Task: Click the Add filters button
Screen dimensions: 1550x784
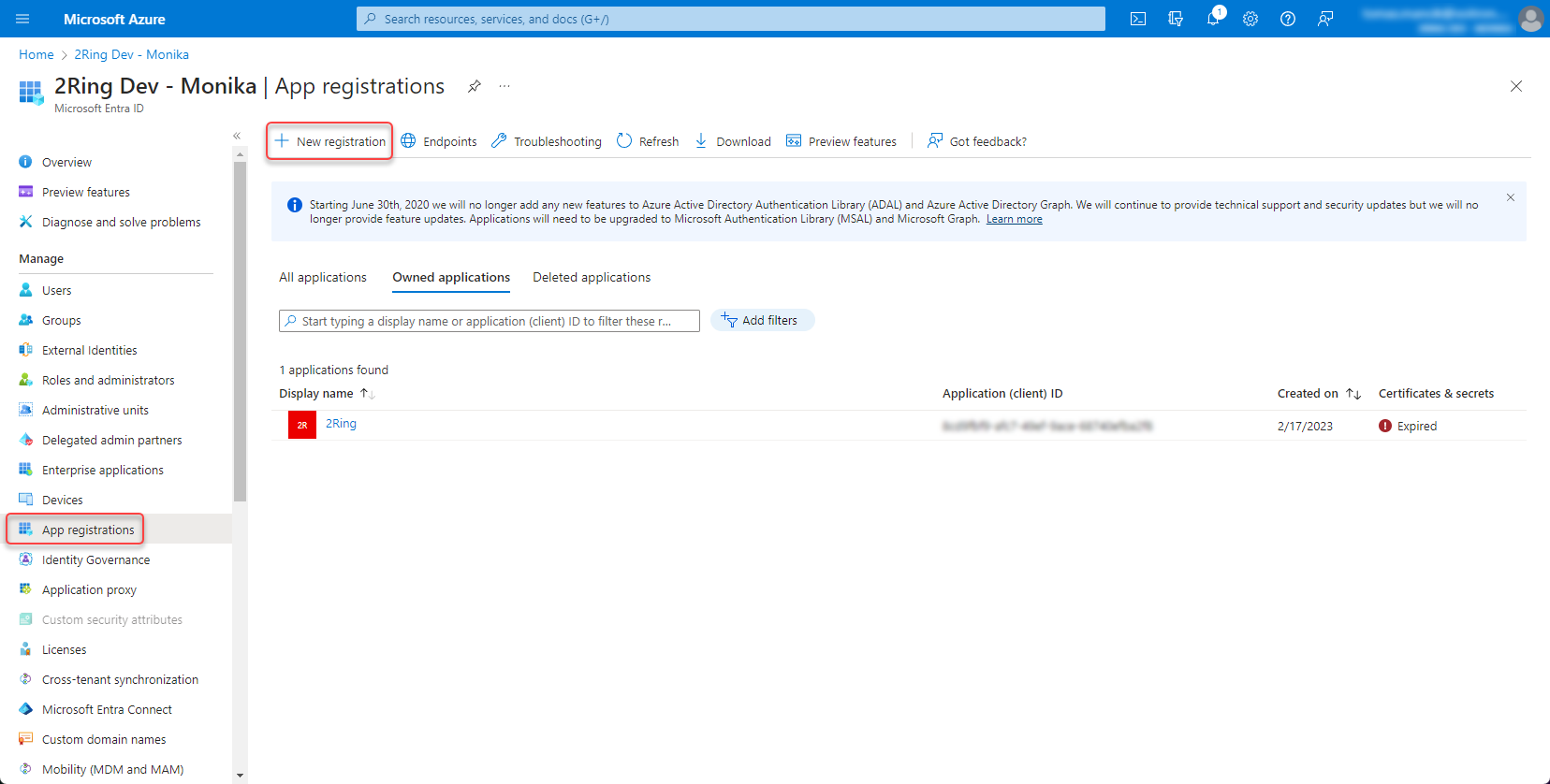Action: tap(761, 320)
